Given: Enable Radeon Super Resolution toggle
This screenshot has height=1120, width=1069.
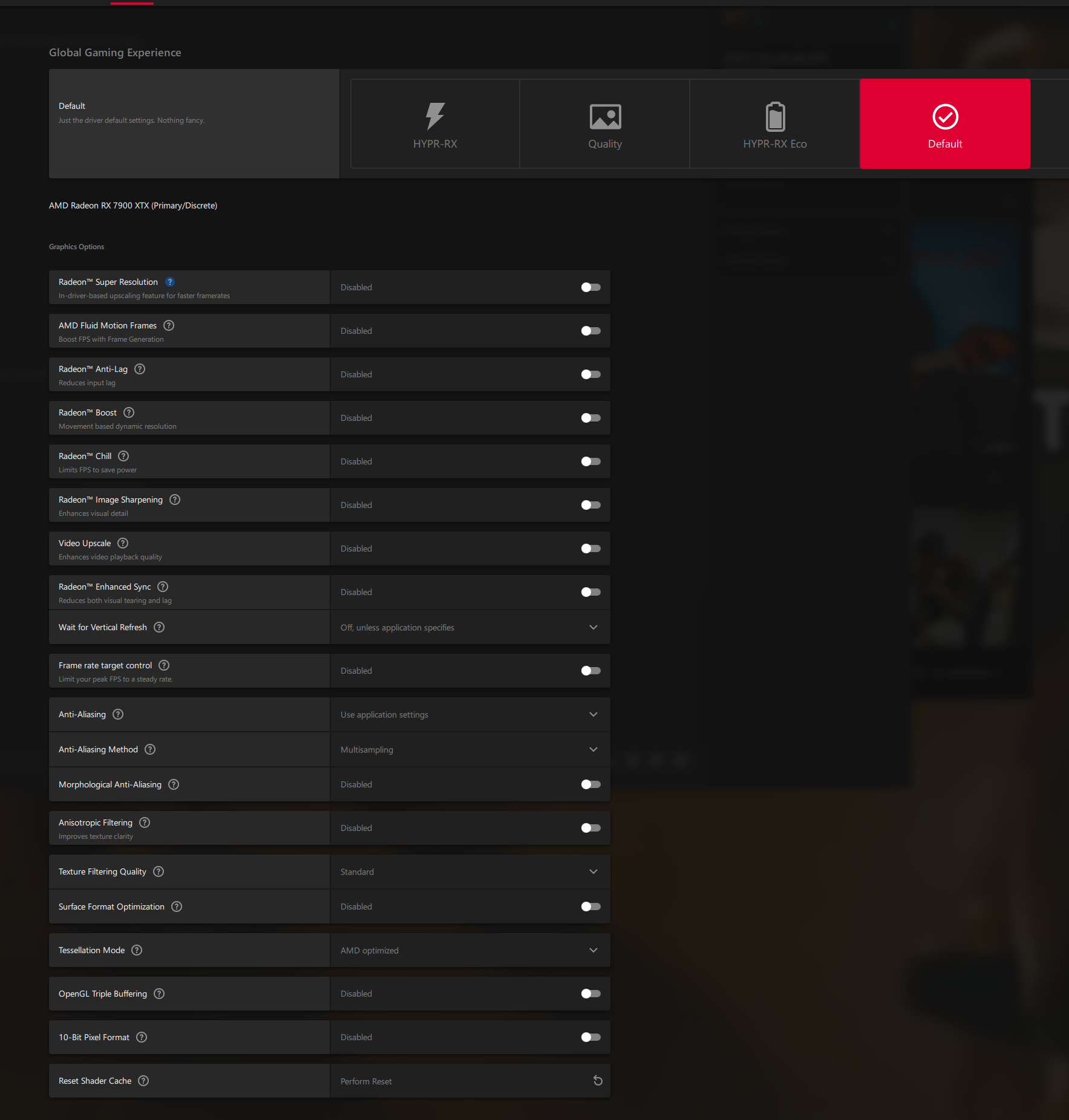Looking at the screenshot, I should (590, 287).
